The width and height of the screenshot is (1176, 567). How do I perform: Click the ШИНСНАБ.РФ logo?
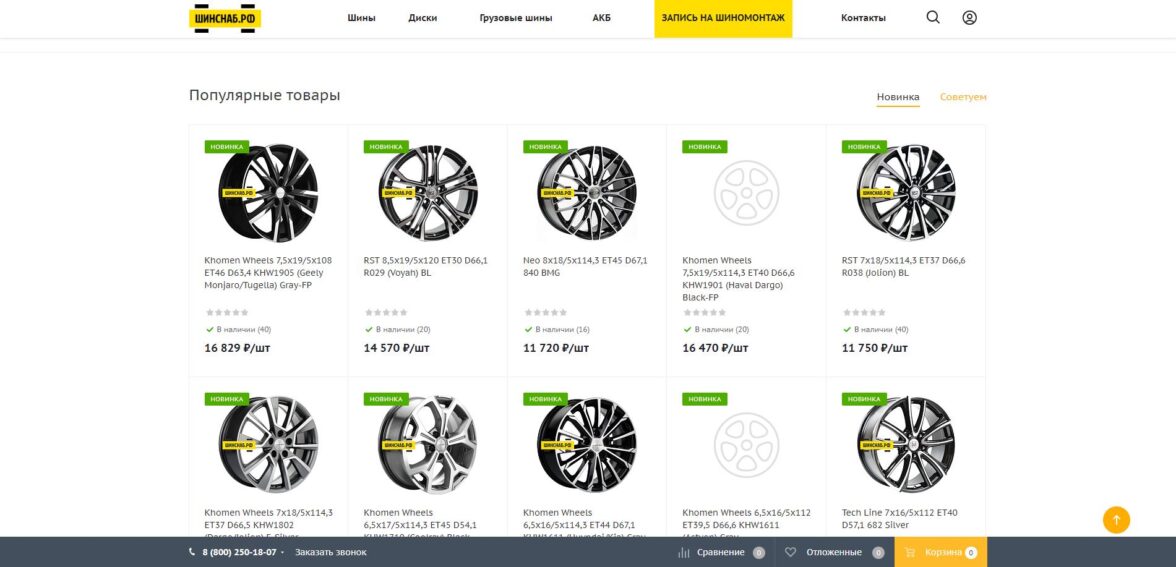225,18
